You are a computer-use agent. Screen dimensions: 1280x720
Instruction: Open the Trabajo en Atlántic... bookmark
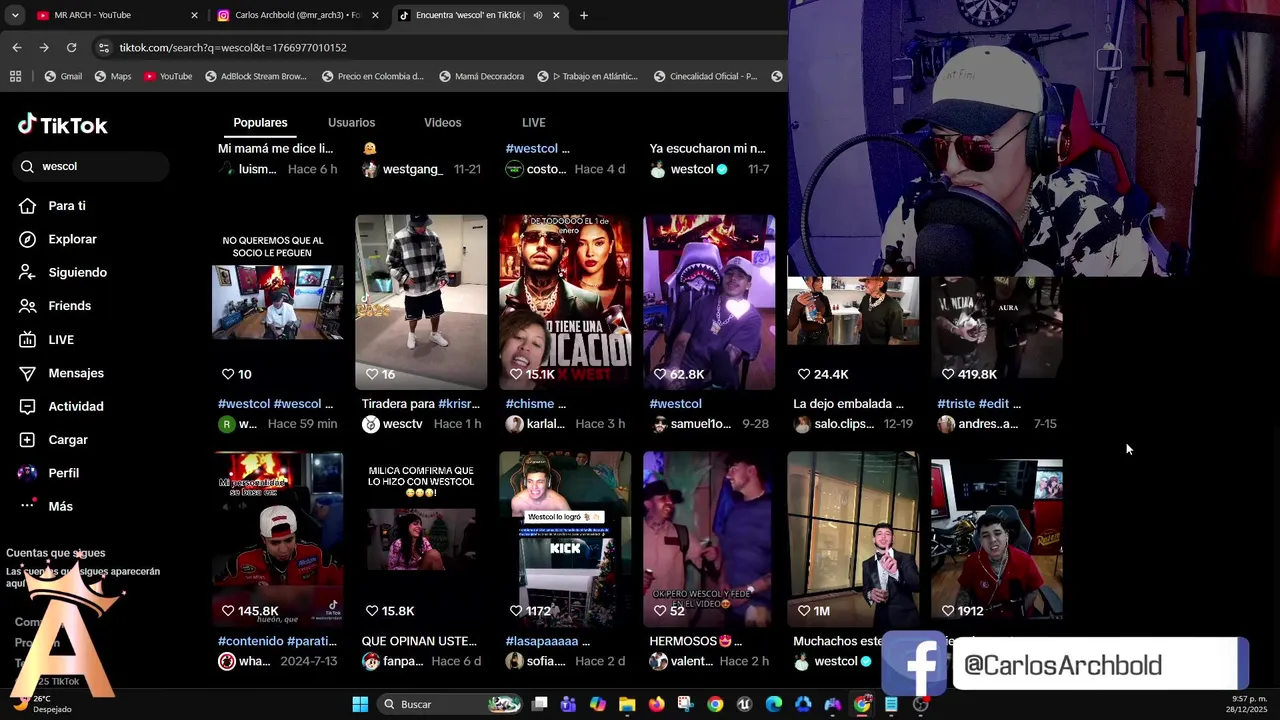pos(588,76)
